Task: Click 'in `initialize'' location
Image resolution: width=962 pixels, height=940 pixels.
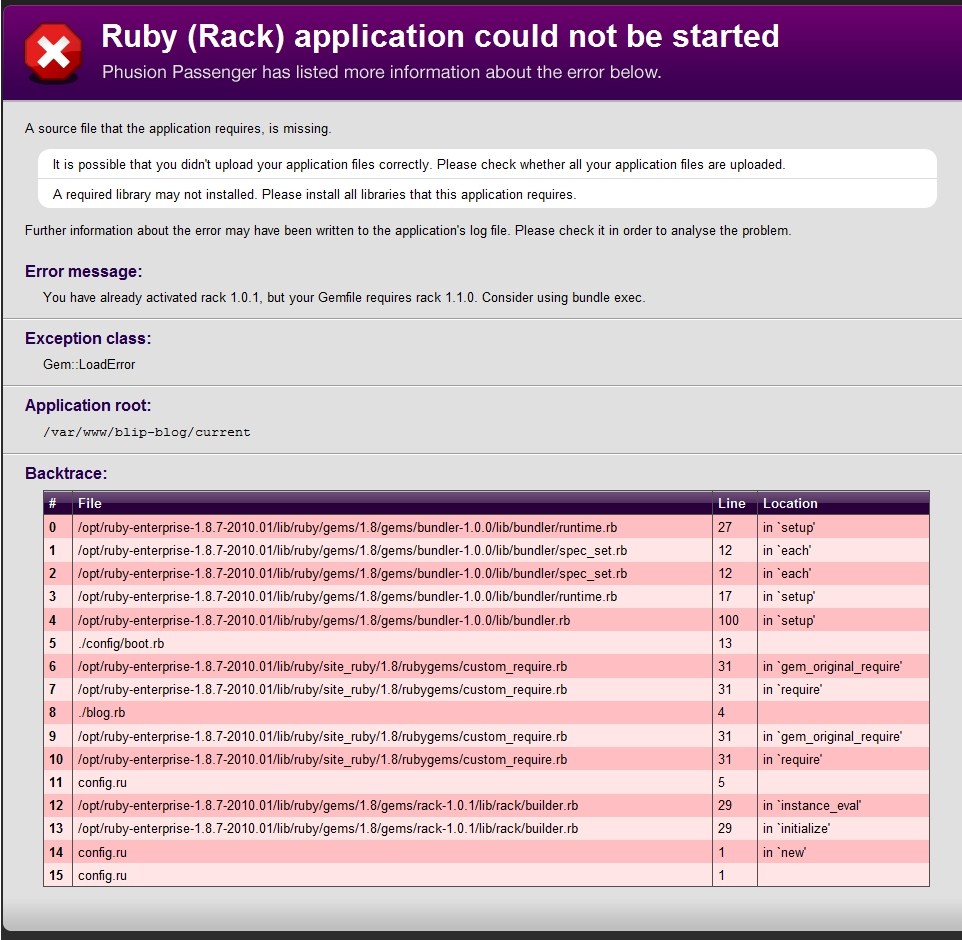Action: (x=796, y=828)
